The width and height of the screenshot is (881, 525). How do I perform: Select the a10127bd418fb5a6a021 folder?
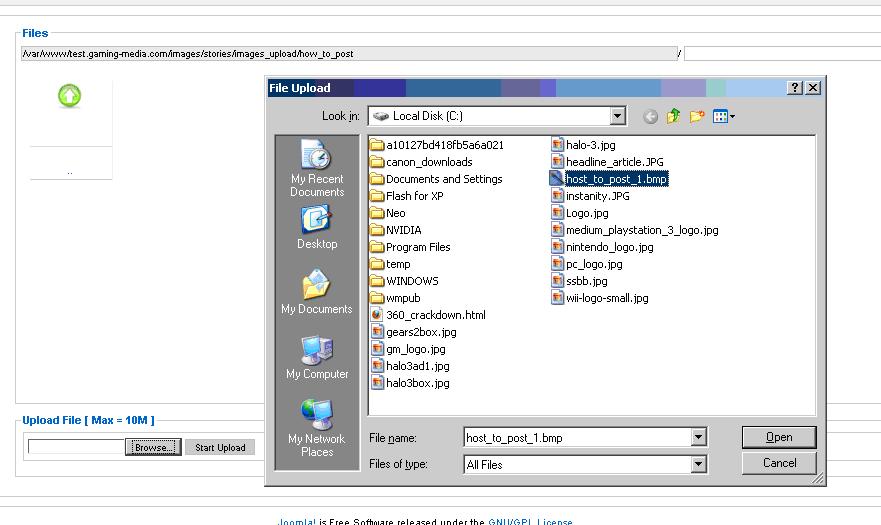[x=437, y=145]
